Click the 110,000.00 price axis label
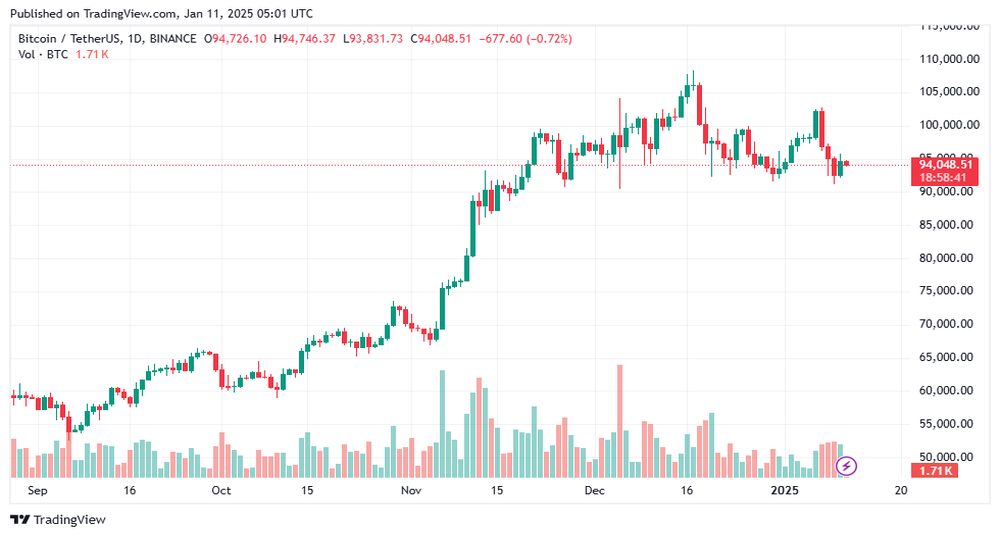1000x536 pixels. [x=949, y=59]
